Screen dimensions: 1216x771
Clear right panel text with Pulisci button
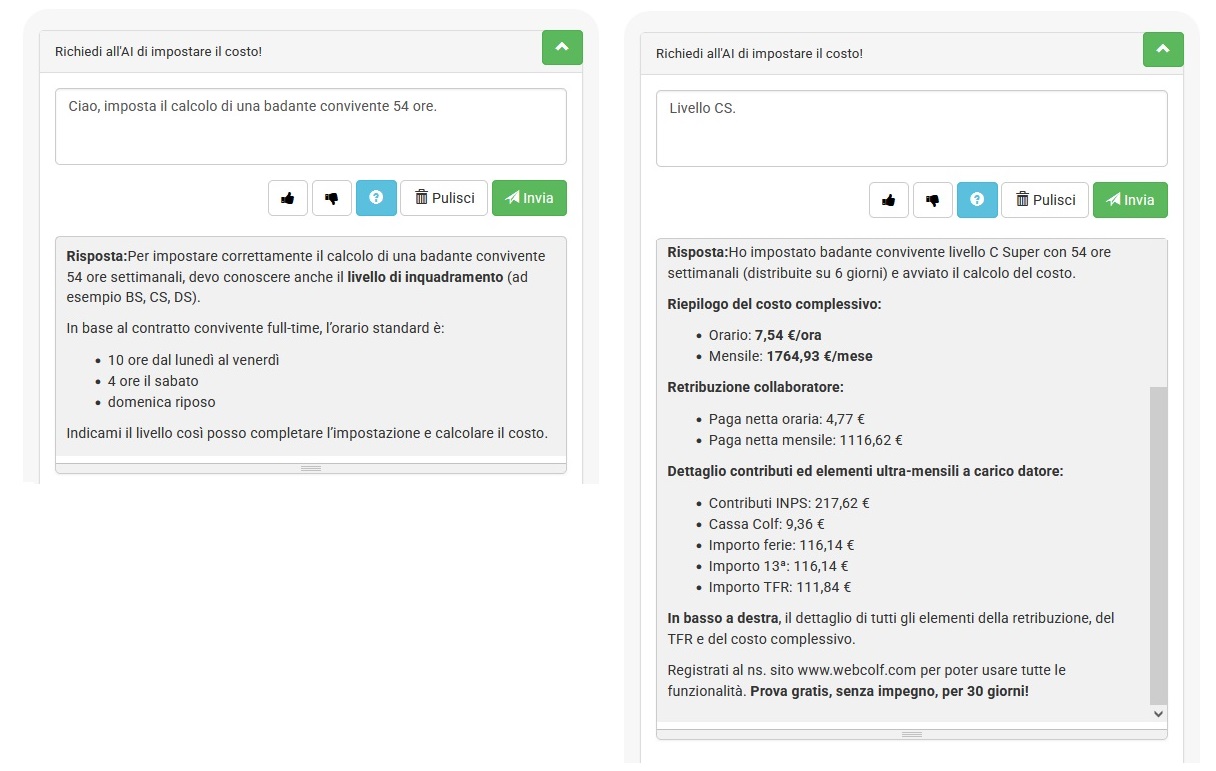[x=1045, y=200]
